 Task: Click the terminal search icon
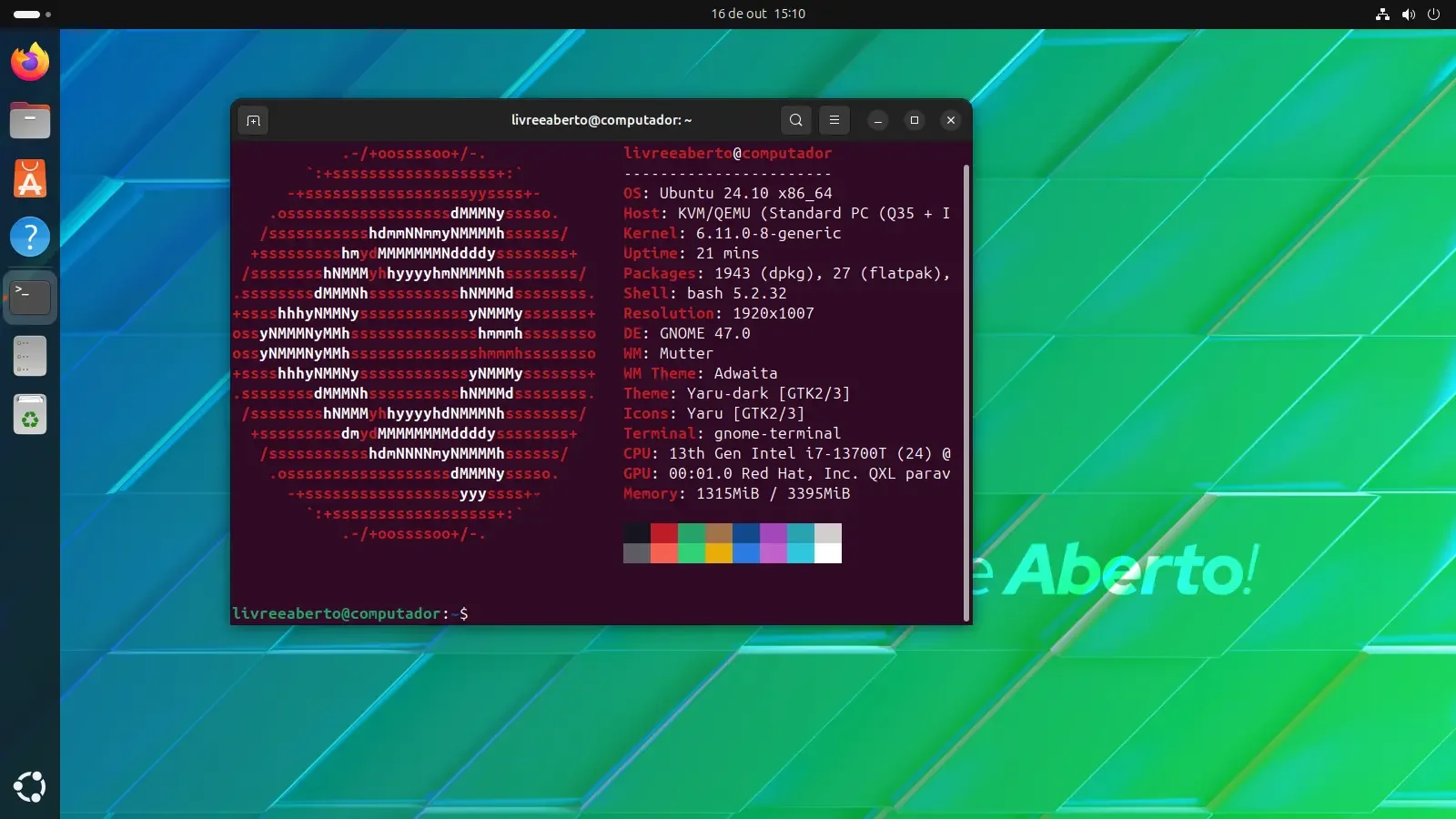[x=796, y=120]
